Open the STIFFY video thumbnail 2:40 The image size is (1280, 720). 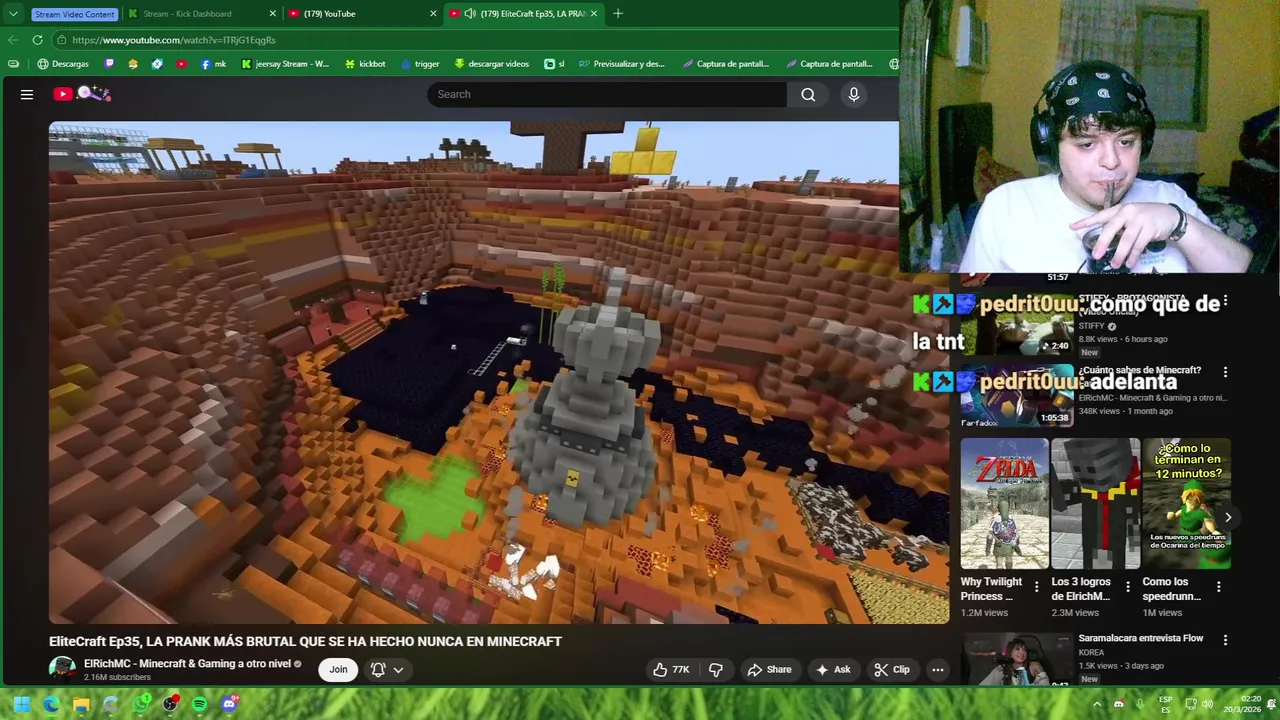pos(1017,323)
